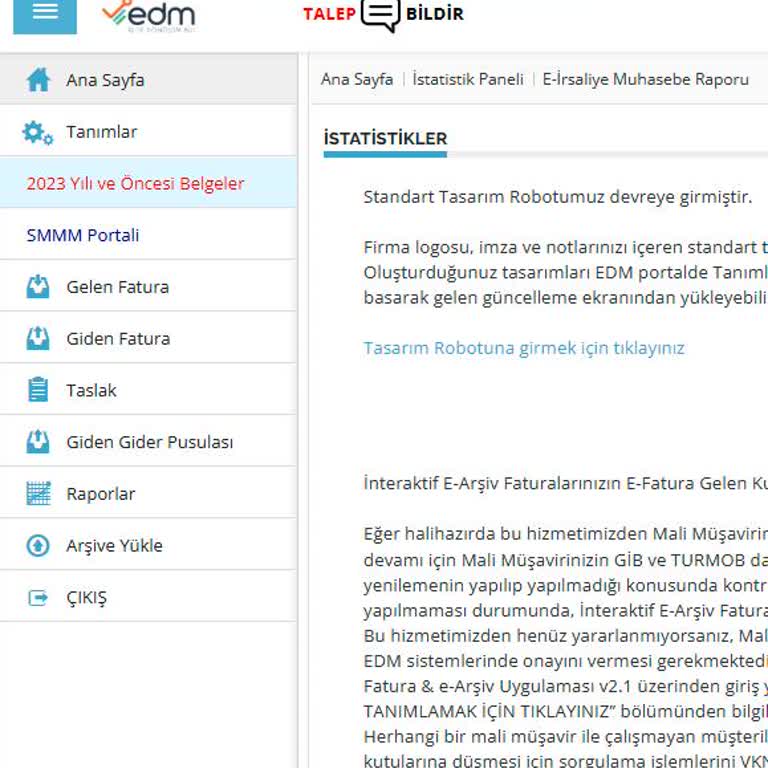768x768 pixels.
Task: Click the EDM logo
Action: coord(148,16)
